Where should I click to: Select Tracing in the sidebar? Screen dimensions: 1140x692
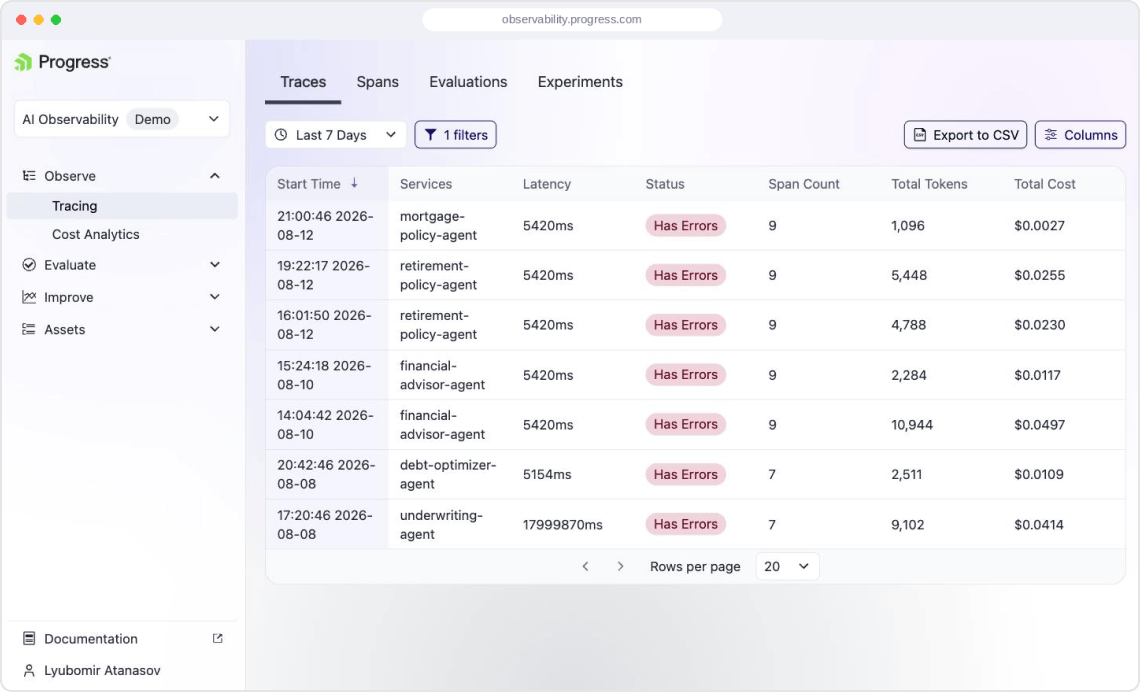coord(122,206)
